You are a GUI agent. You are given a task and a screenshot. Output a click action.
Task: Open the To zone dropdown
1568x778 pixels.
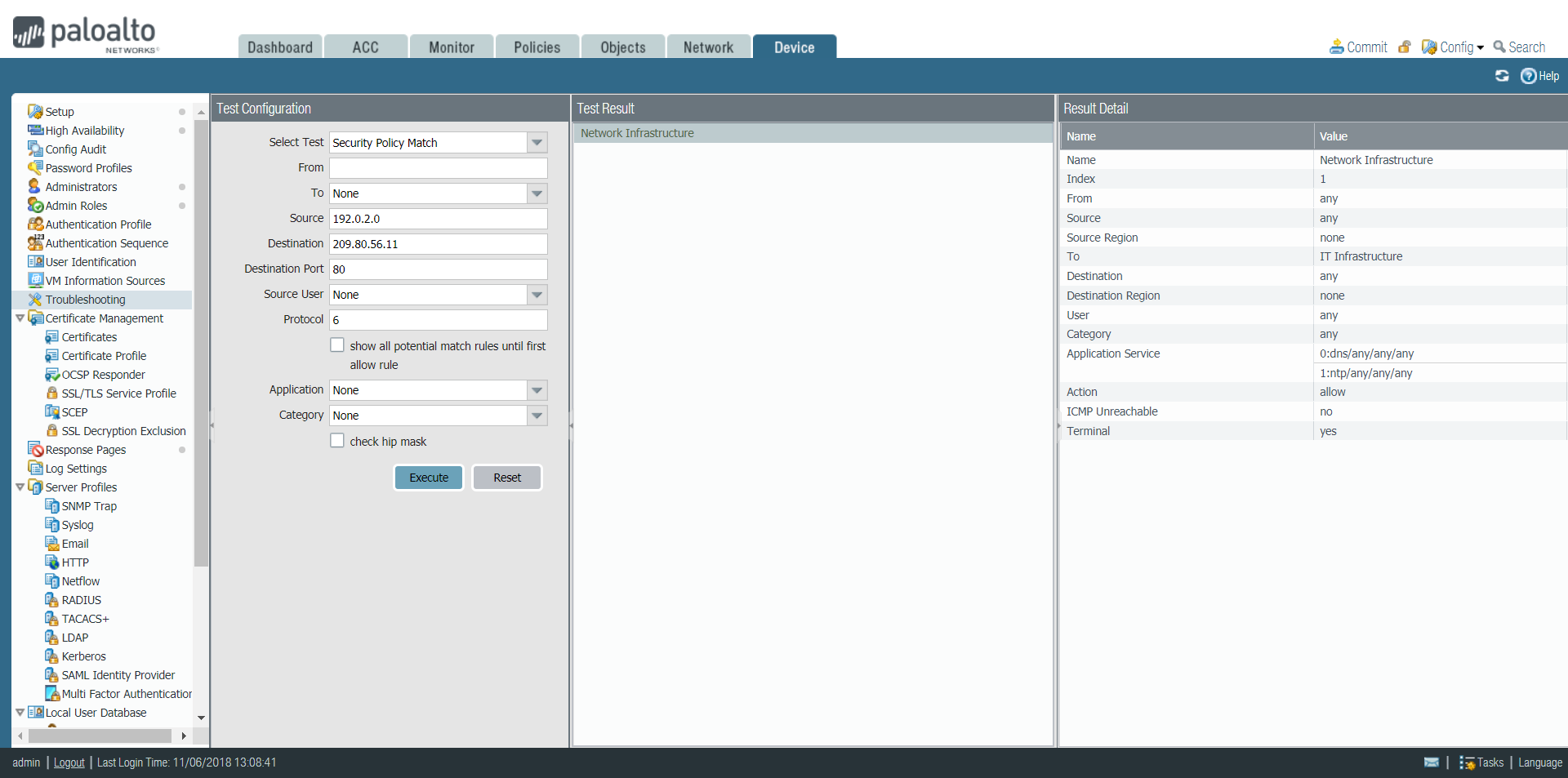537,193
